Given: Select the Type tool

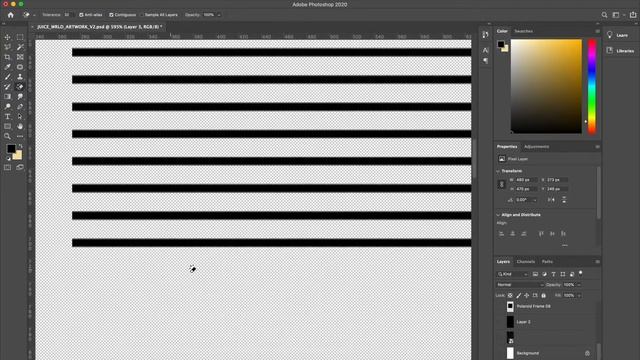Looking at the screenshot, I should pyautogui.click(x=7, y=116).
